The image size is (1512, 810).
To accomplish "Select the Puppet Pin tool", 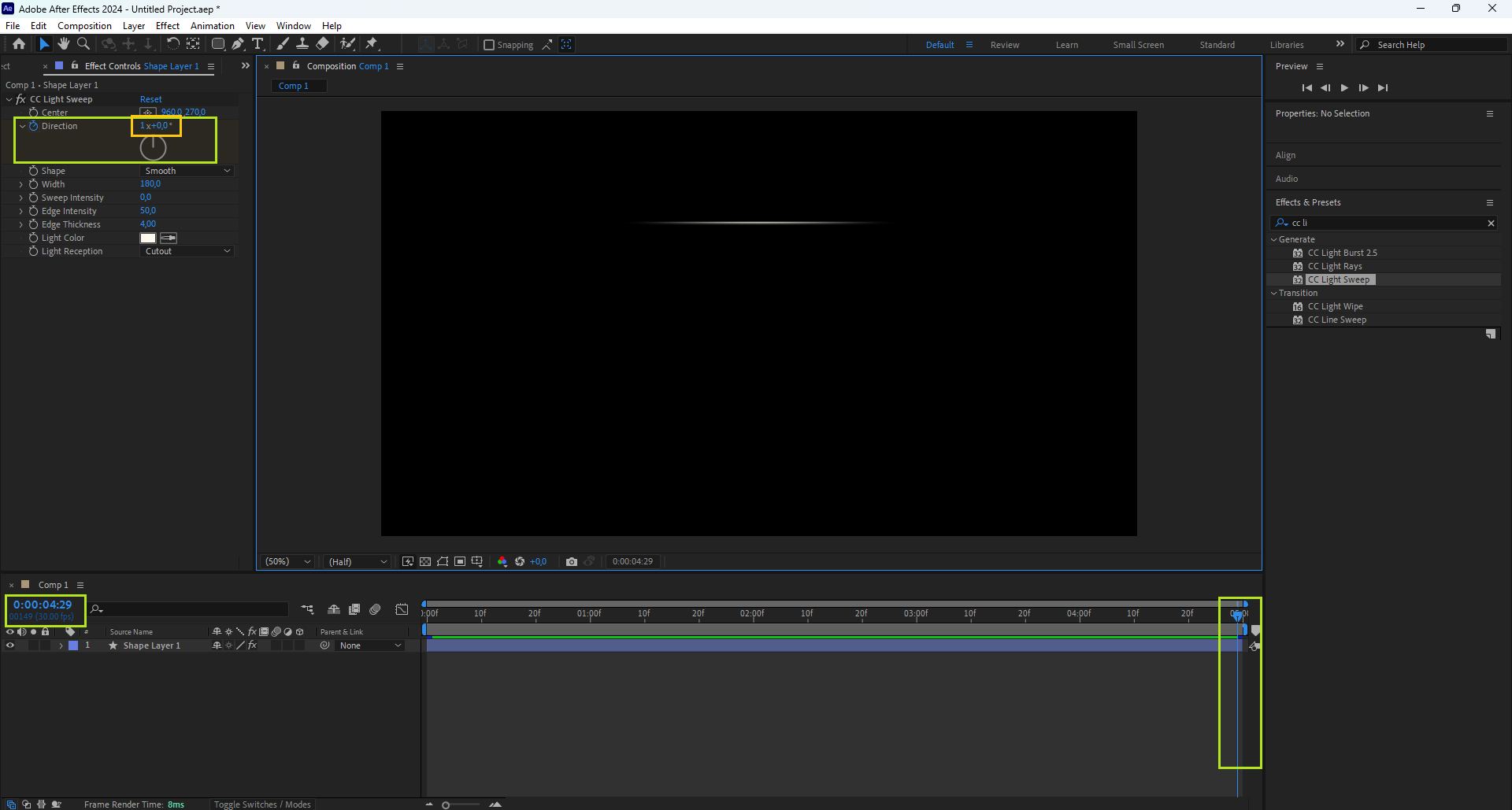I will [x=372, y=44].
